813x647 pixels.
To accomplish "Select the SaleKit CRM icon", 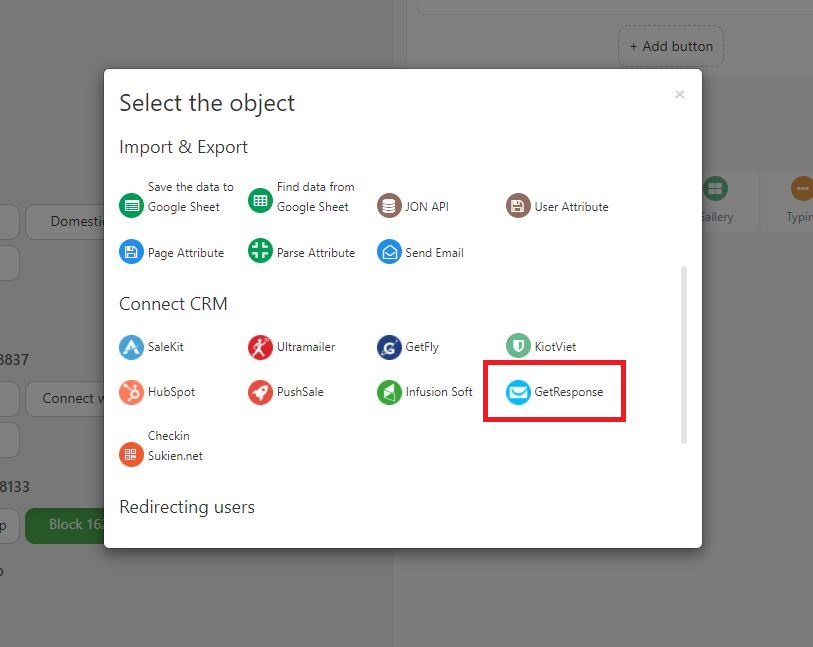I will (131, 347).
